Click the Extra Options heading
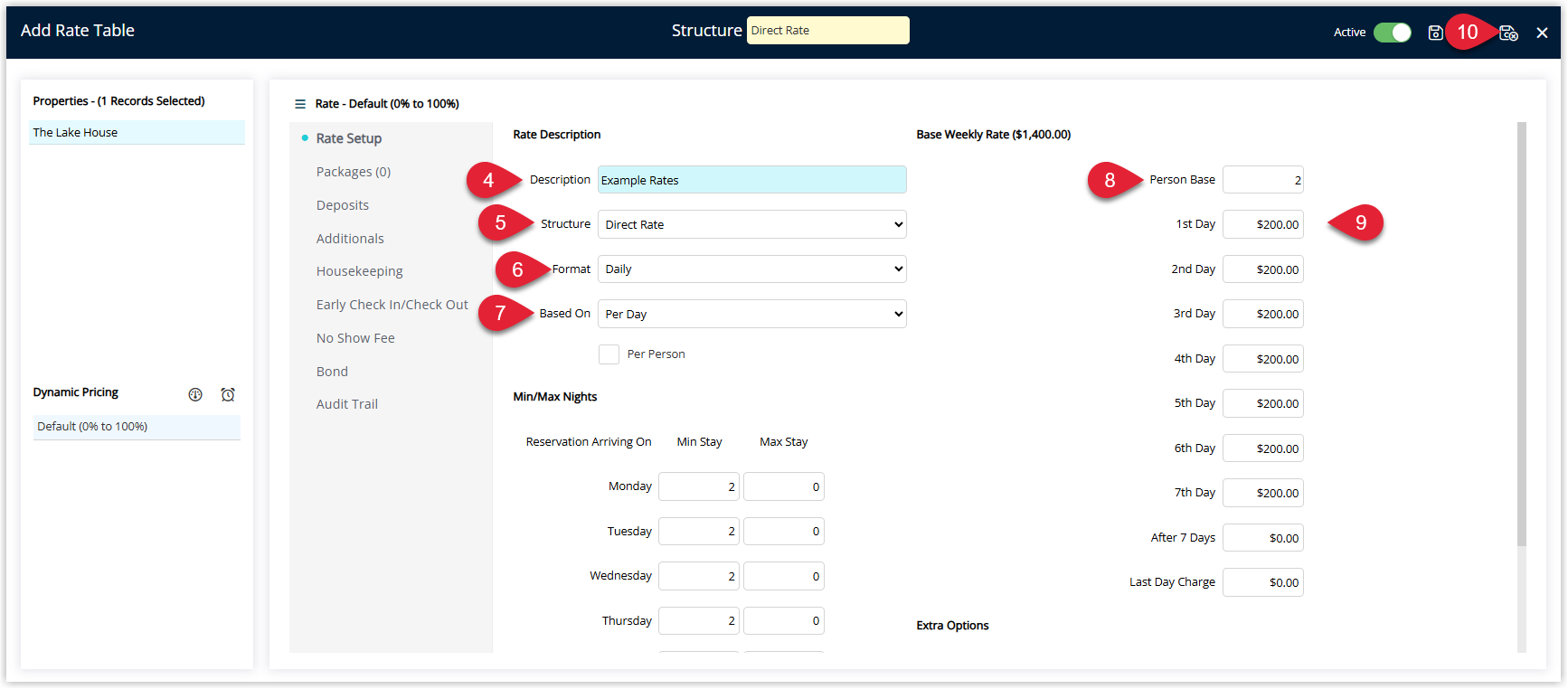Image resolution: width=1568 pixels, height=689 pixels. point(952,626)
